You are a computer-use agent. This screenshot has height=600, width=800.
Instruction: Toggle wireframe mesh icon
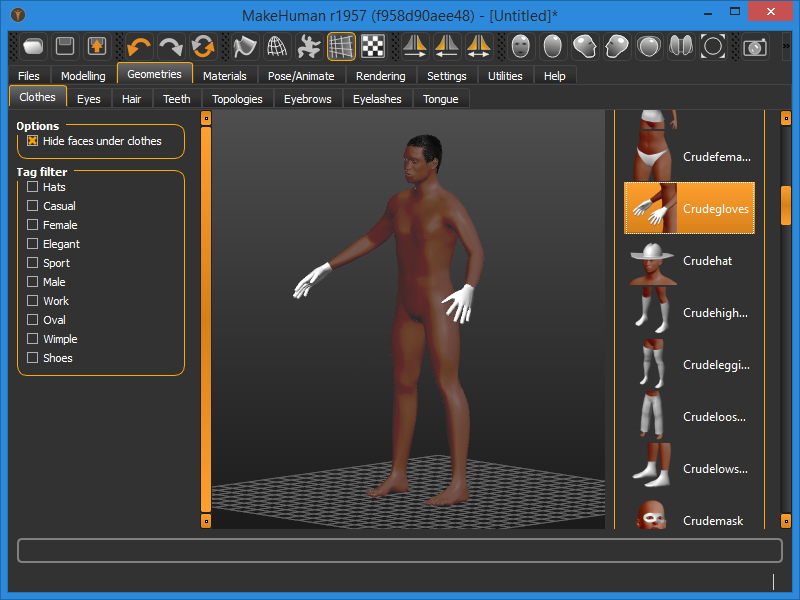277,46
